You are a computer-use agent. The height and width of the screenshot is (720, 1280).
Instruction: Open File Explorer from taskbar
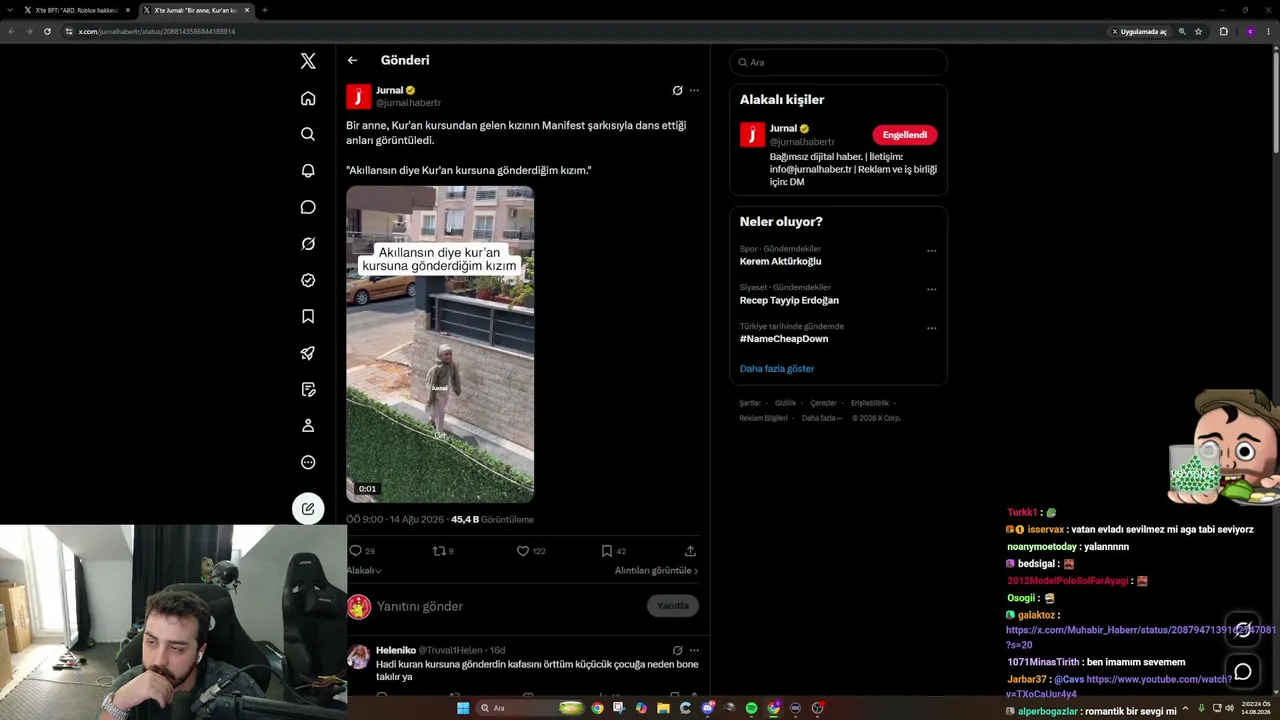click(x=663, y=708)
